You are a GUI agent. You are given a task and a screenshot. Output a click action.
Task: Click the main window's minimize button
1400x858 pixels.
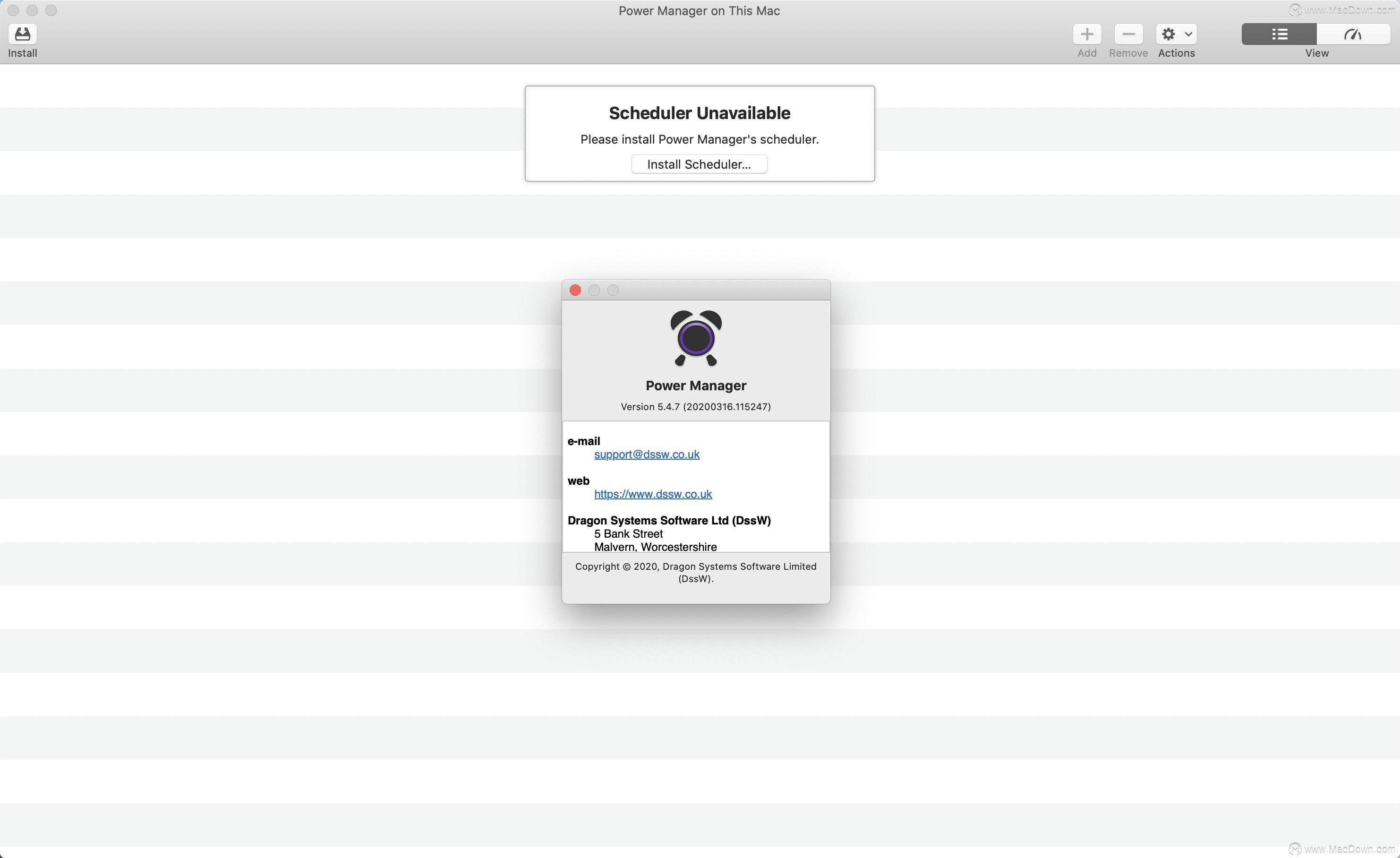[33, 10]
